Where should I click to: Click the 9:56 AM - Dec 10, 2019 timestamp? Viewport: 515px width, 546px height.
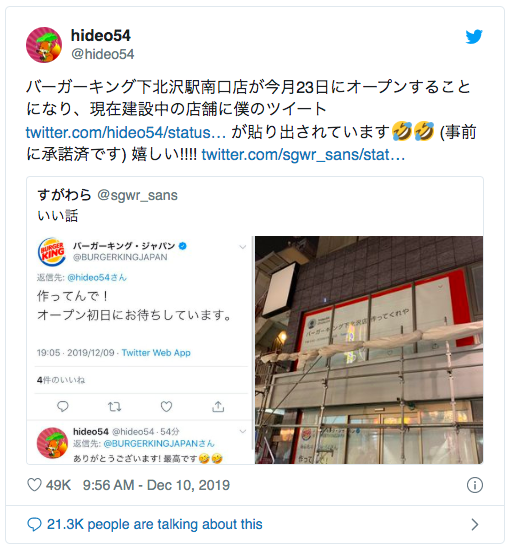click(x=156, y=485)
